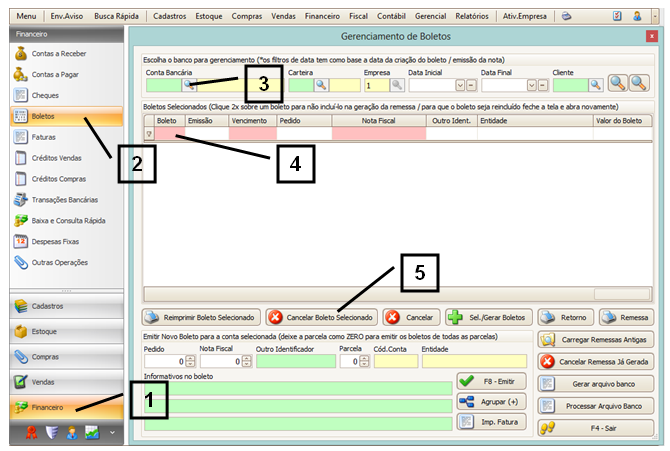Click the printer icon in top toolbar
This screenshot has width=670, height=451.
[566, 16]
